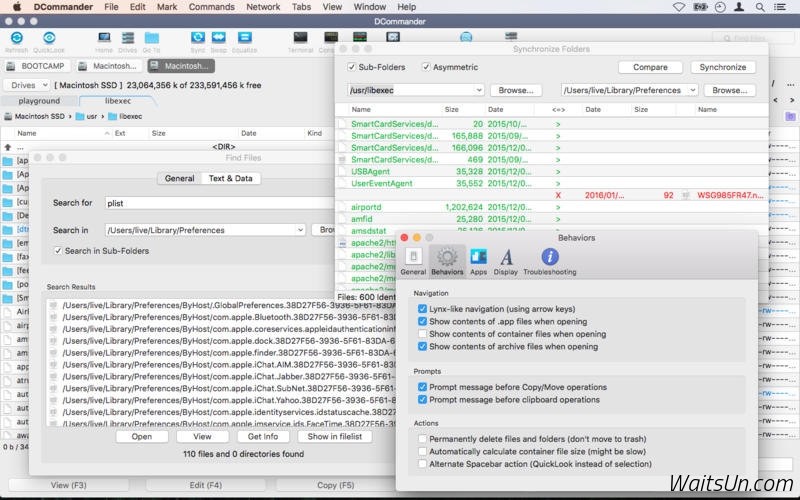The height and width of the screenshot is (500, 800).
Task: Click the Go To folder icon
Action: 152,38
